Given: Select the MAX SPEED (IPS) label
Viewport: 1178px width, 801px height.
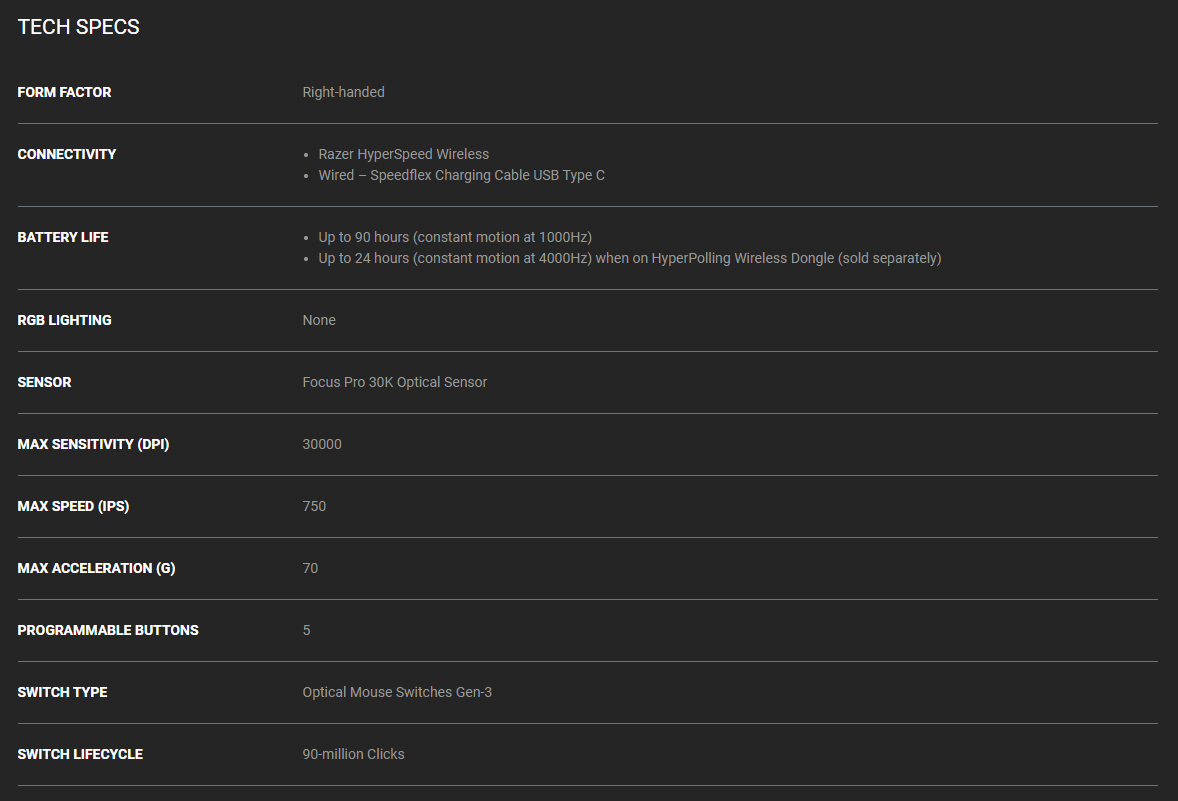Looking at the screenshot, I should click(x=73, y=506).
